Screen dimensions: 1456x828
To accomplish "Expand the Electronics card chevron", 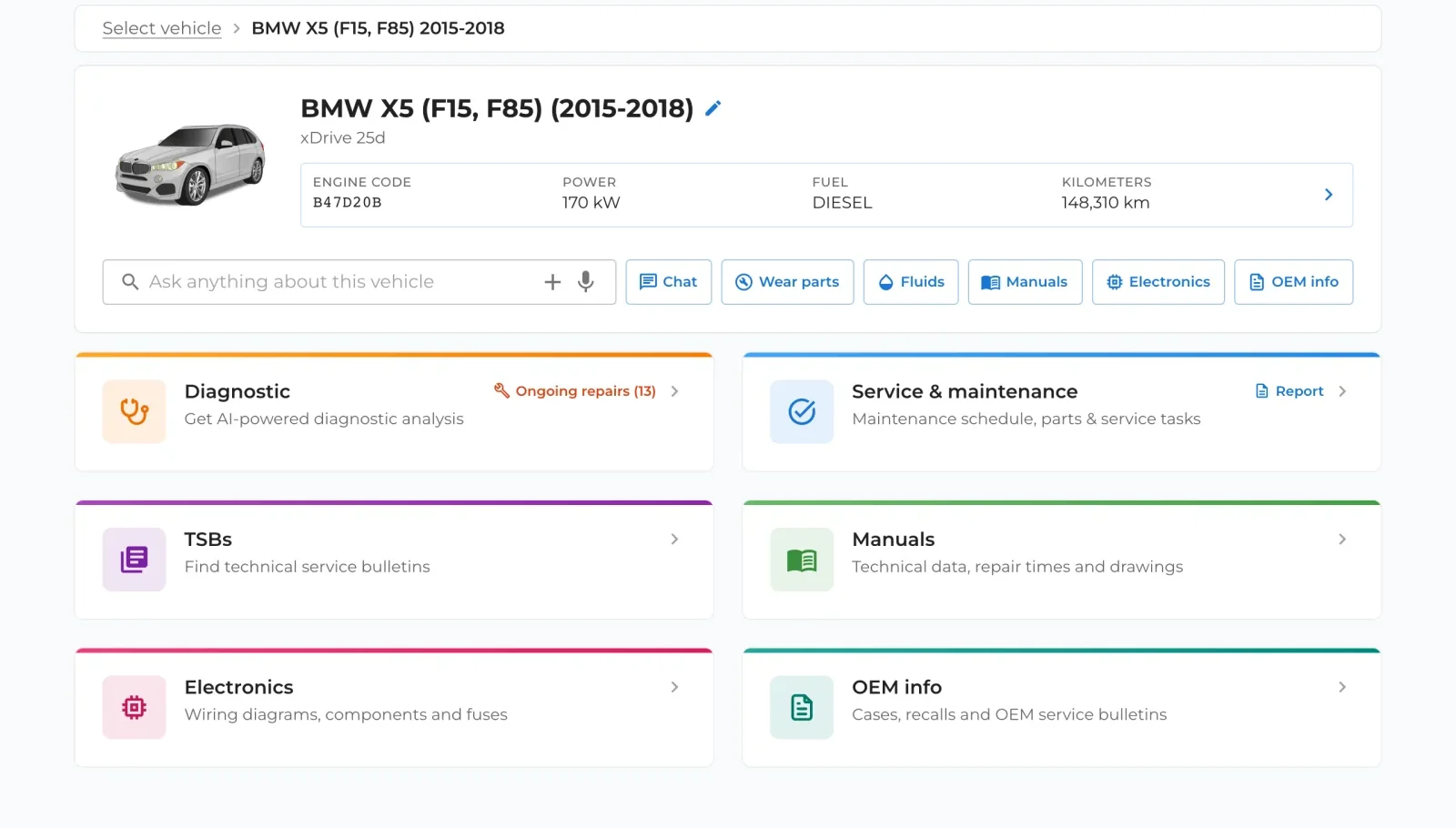I will point(674,687).
